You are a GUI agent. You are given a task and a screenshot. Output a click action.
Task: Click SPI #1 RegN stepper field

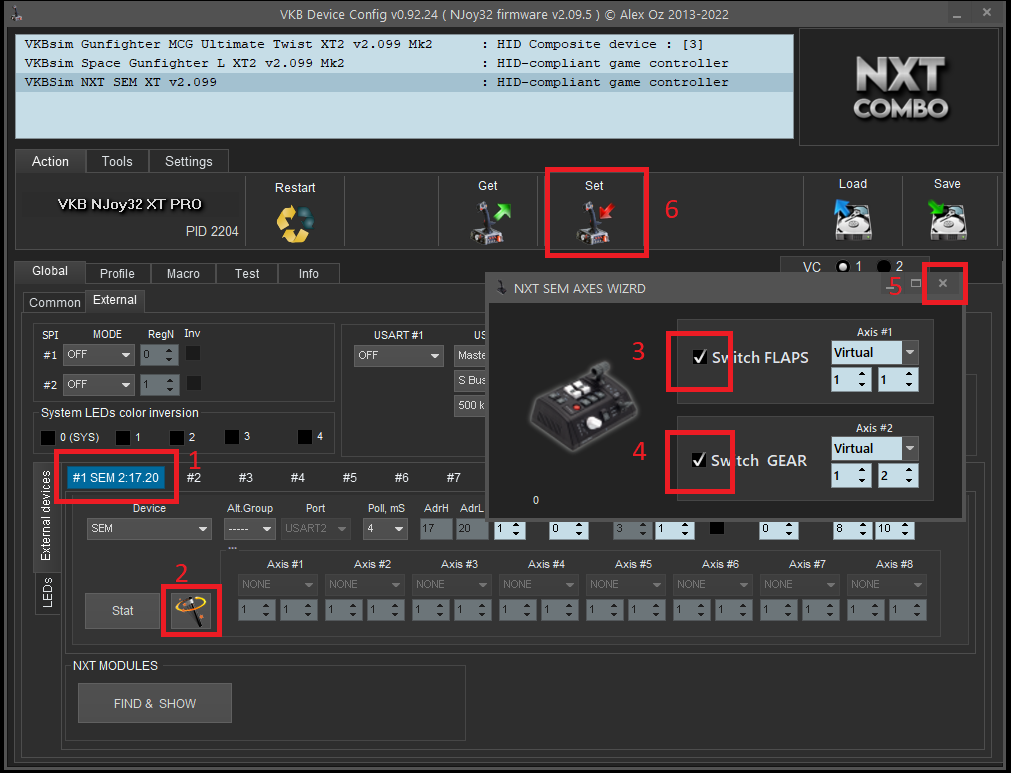coord(159,355)
